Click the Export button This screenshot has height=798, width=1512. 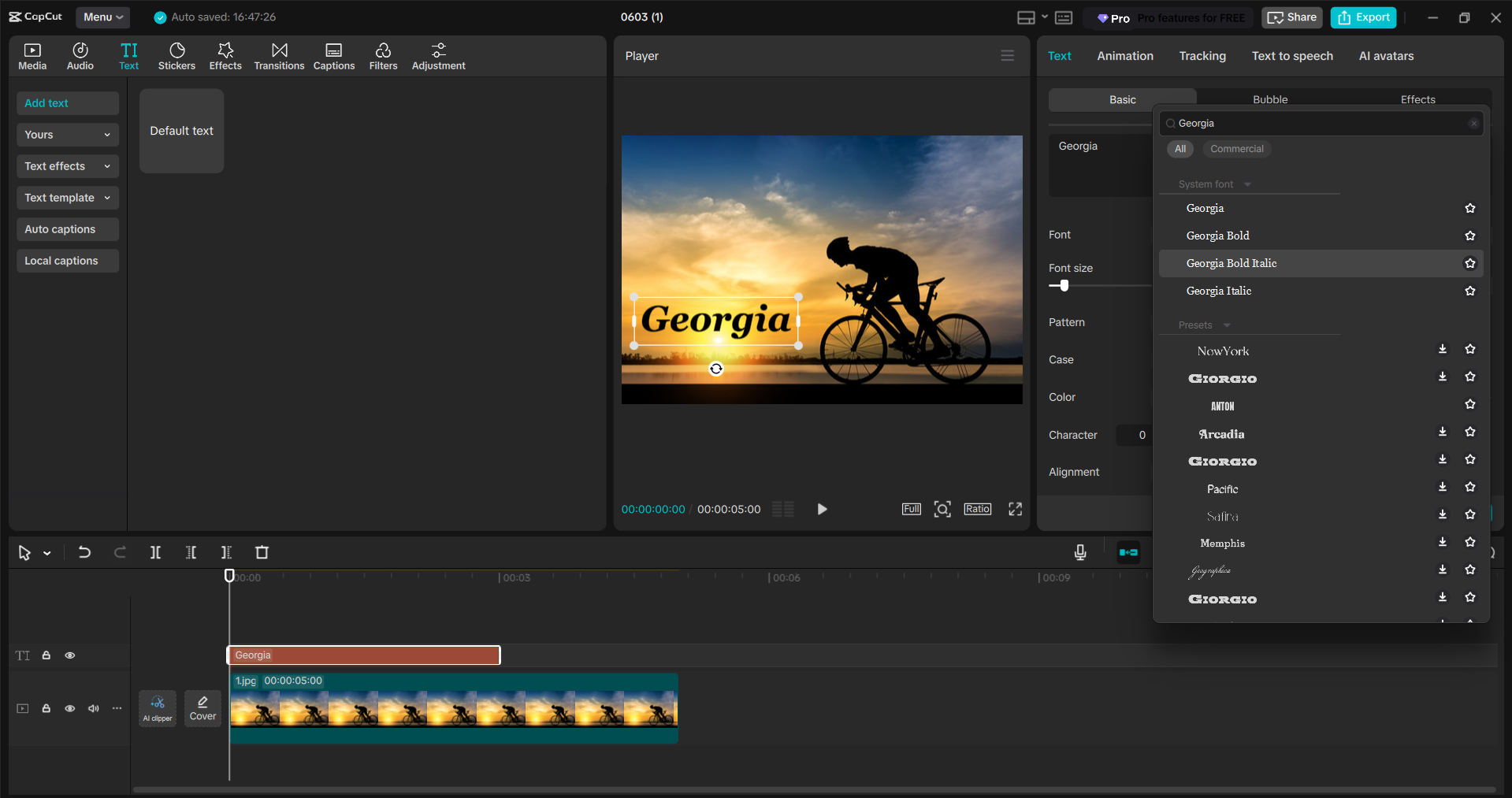pyautogui.click(x=1364, y=17)
